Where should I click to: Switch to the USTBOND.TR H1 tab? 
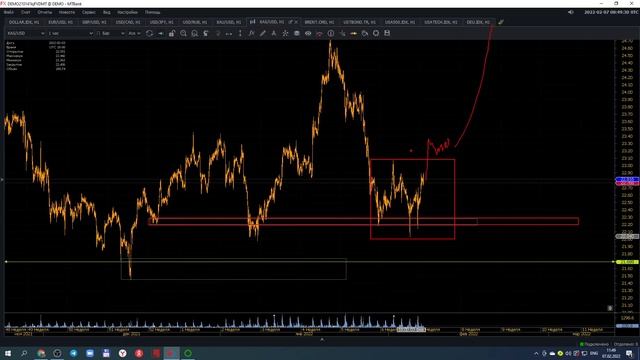tap(359, 22)
